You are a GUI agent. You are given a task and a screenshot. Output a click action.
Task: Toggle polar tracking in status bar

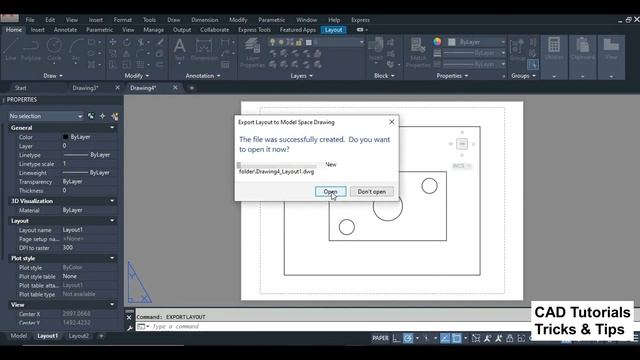click(x=408, y=338)
